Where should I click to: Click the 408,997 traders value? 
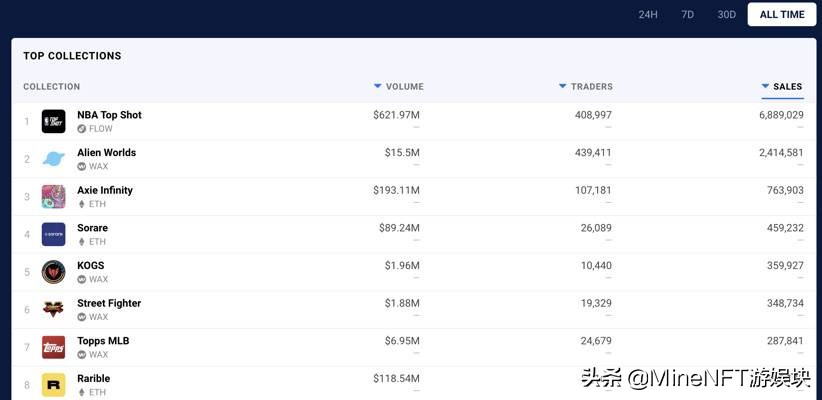(593, 115)
